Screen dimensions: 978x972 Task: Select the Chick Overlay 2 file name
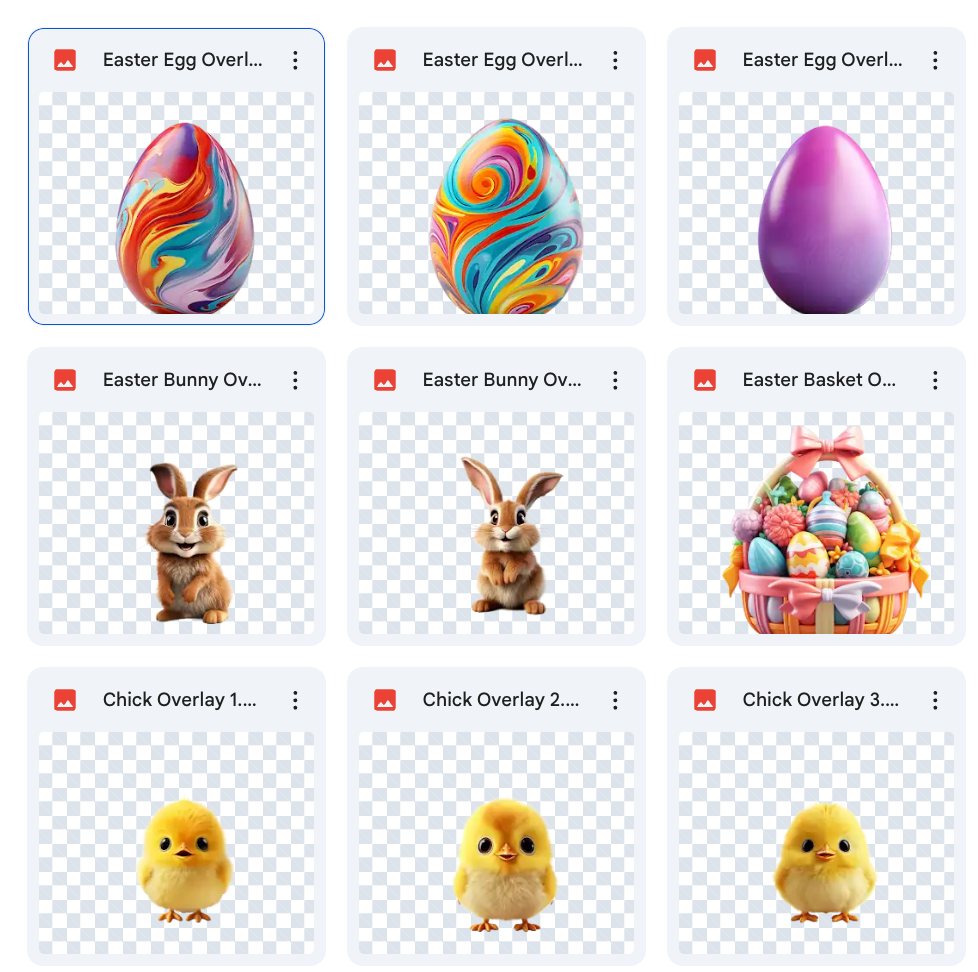coord(501,700)
